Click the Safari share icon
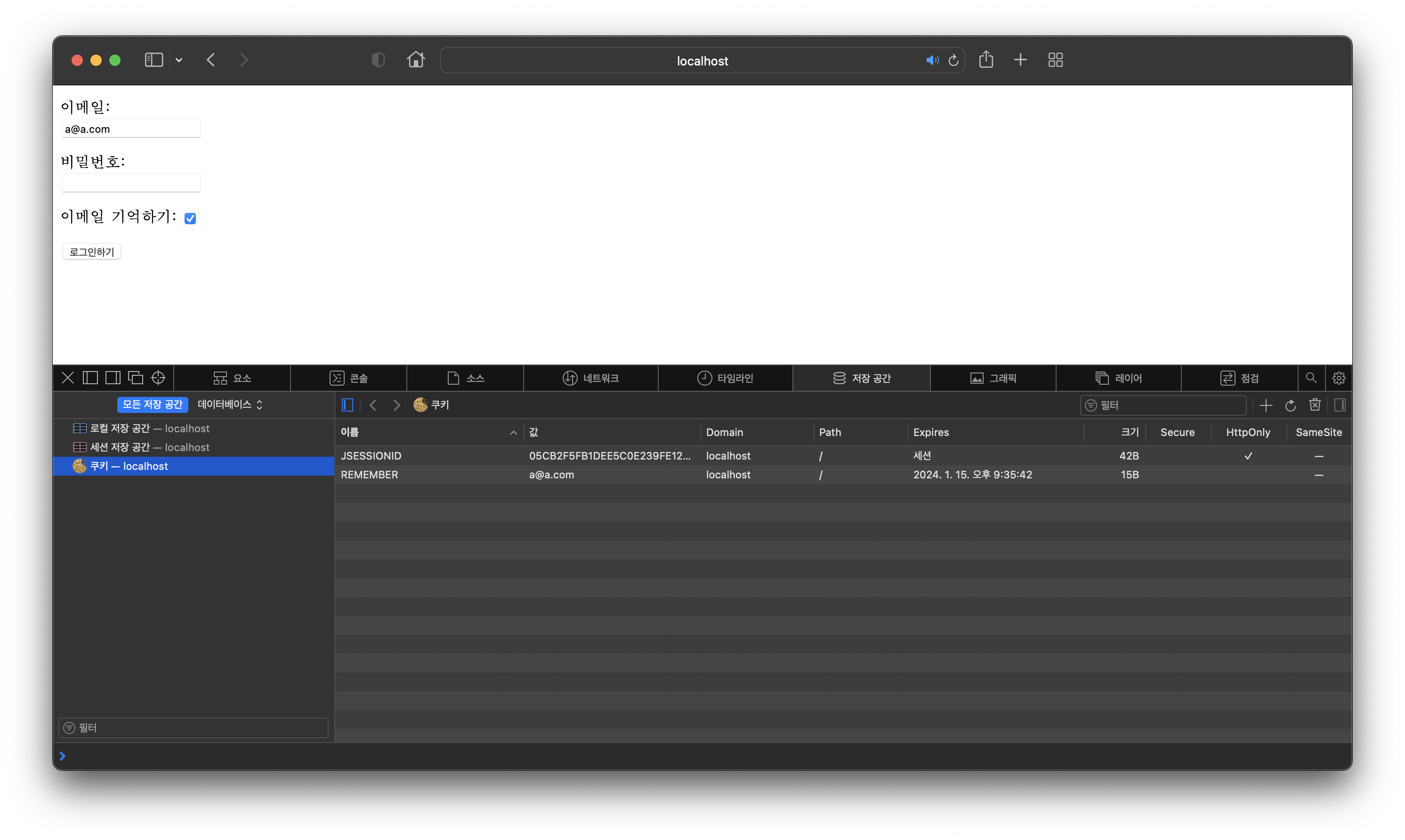The image size is (1405, 840). [x=985, y=60]
